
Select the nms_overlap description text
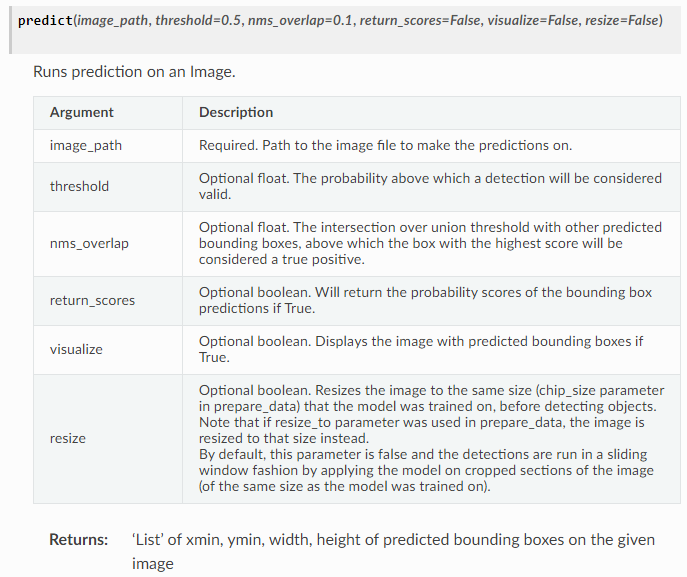point(430,244)
